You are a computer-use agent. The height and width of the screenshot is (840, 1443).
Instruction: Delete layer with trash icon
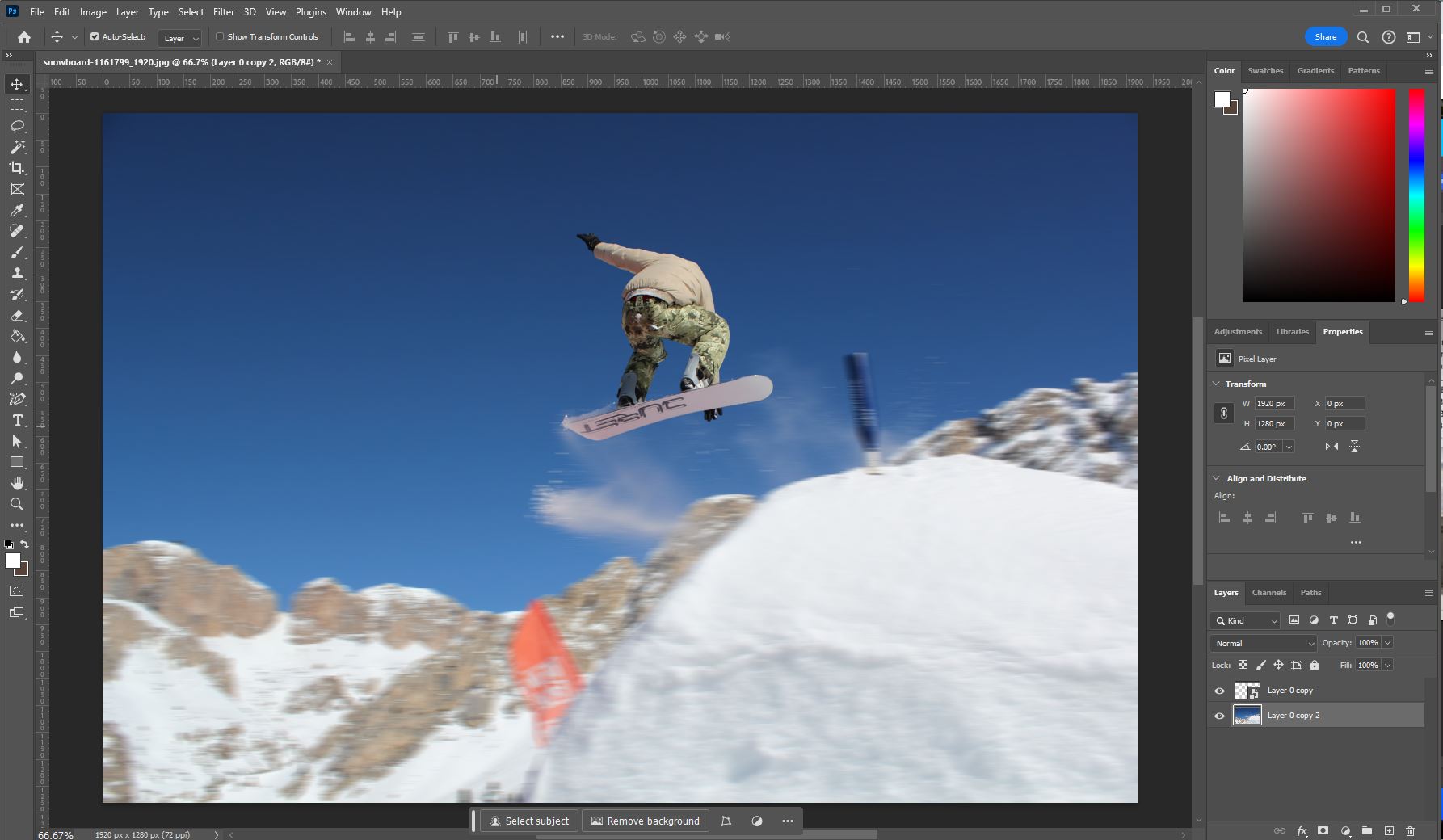[x=1410, y=830]
